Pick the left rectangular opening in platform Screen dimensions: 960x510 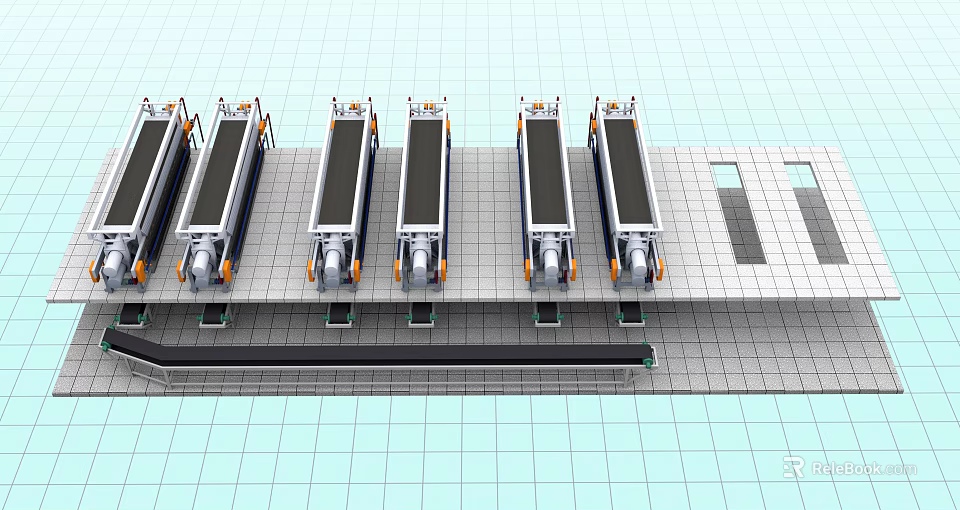[737, 213]
